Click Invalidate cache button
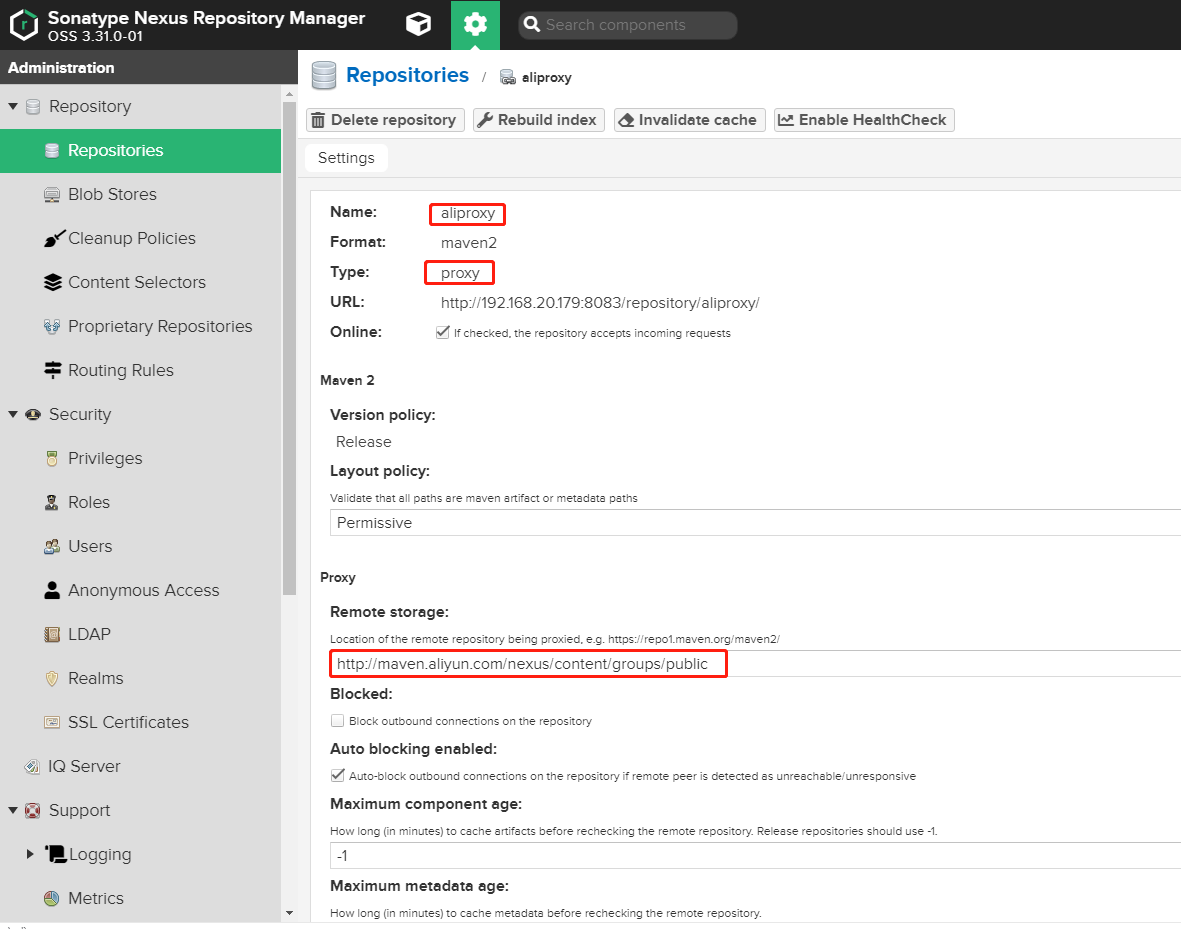Screen dimensions: 1181x929 point(689,120)
